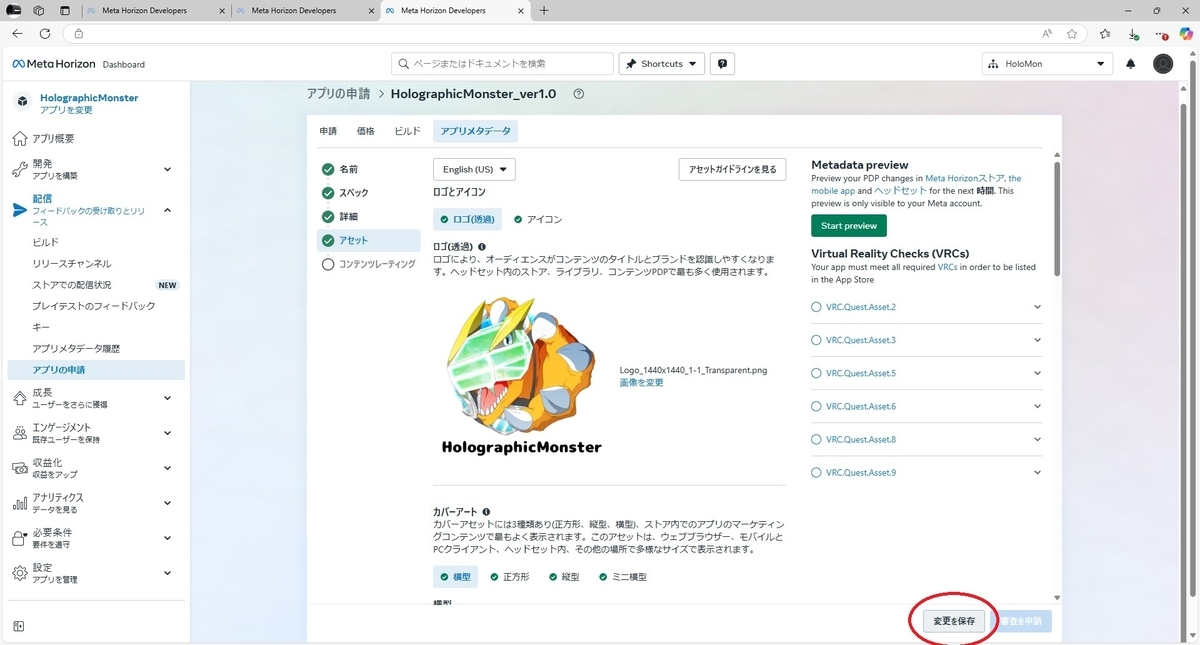Click the 設定 gear icon
This screenshot has width=1200, height=645.
point(20,573)
